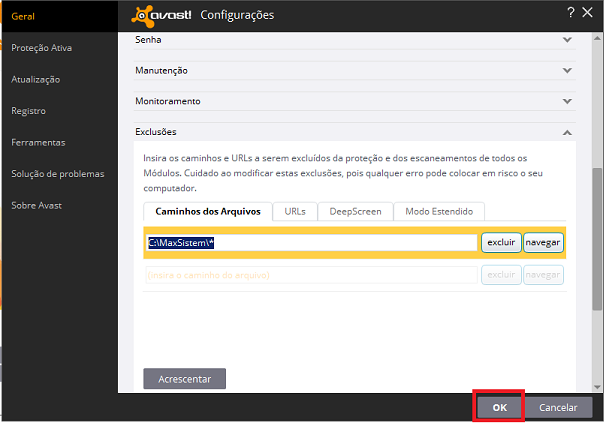Select the Caminhos dos Arquivos tab
Image resolution: width=606 pixels, height=423 pixels.
pos(208,212)
